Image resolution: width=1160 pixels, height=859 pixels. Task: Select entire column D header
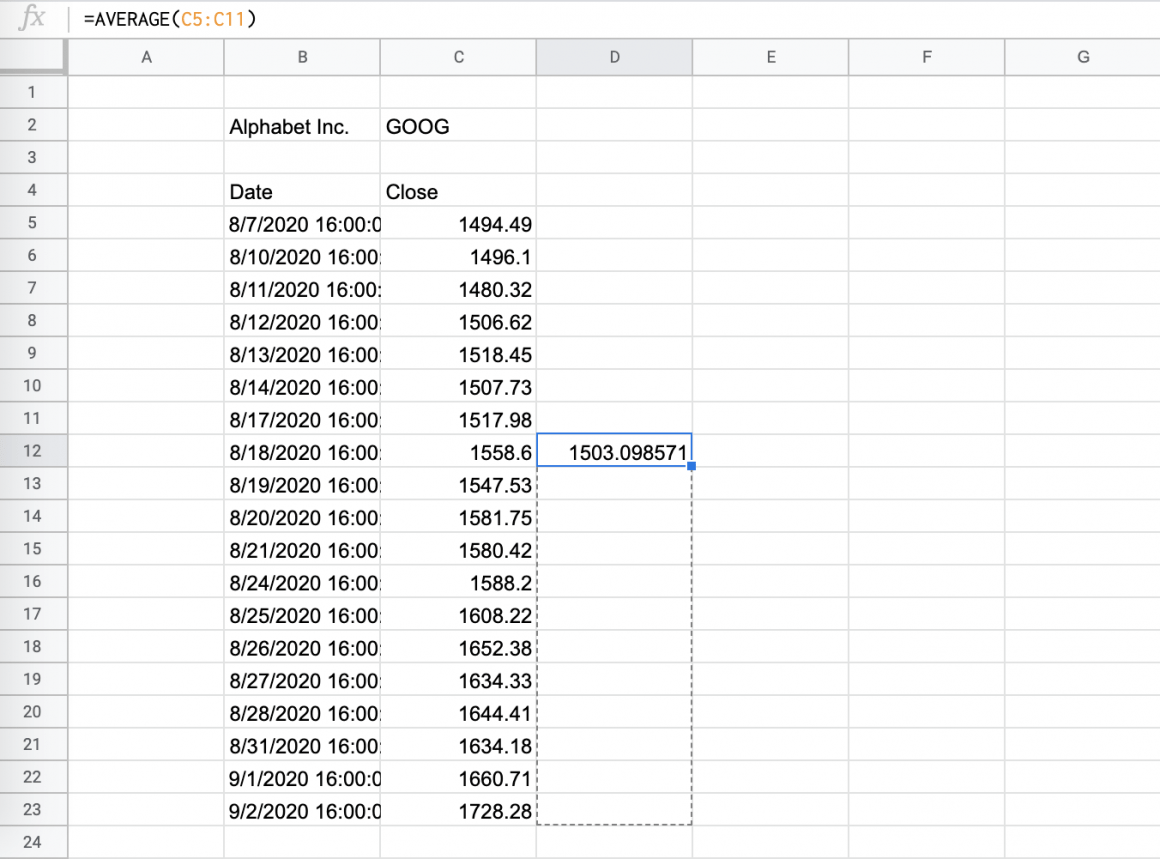[x=614, y=57]
